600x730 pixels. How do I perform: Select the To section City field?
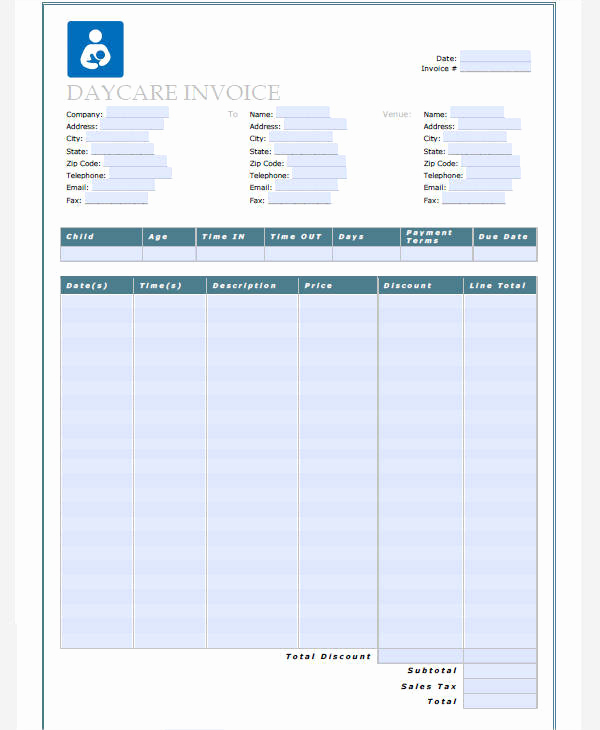pyautogui.click(x=301, y=136)
